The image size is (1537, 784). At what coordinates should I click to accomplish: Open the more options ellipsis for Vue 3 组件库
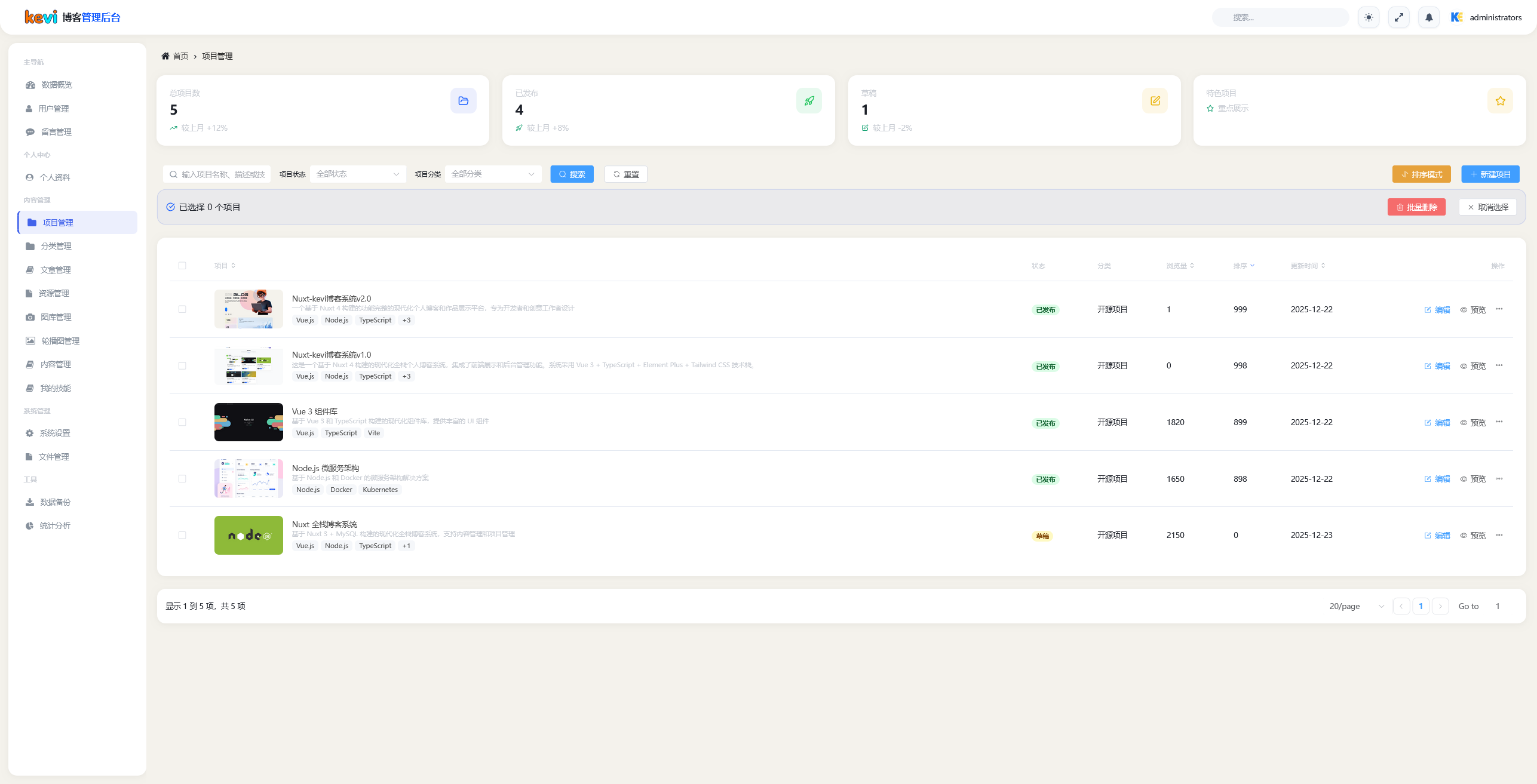point(1499,422)
